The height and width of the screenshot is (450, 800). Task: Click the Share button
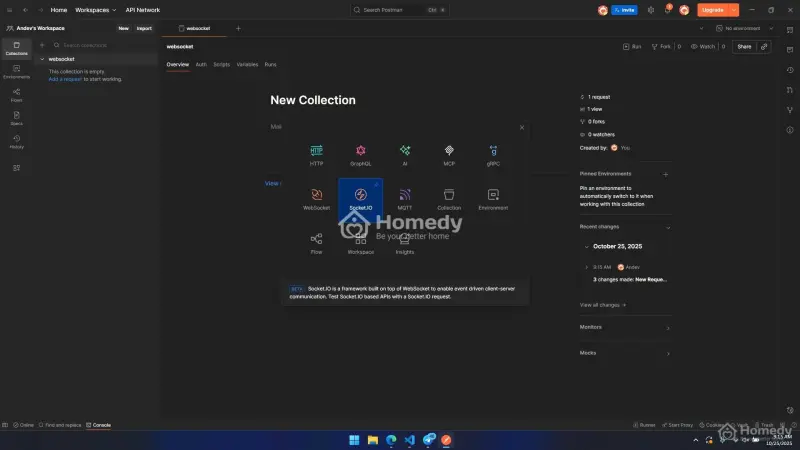tap(744, 46)
